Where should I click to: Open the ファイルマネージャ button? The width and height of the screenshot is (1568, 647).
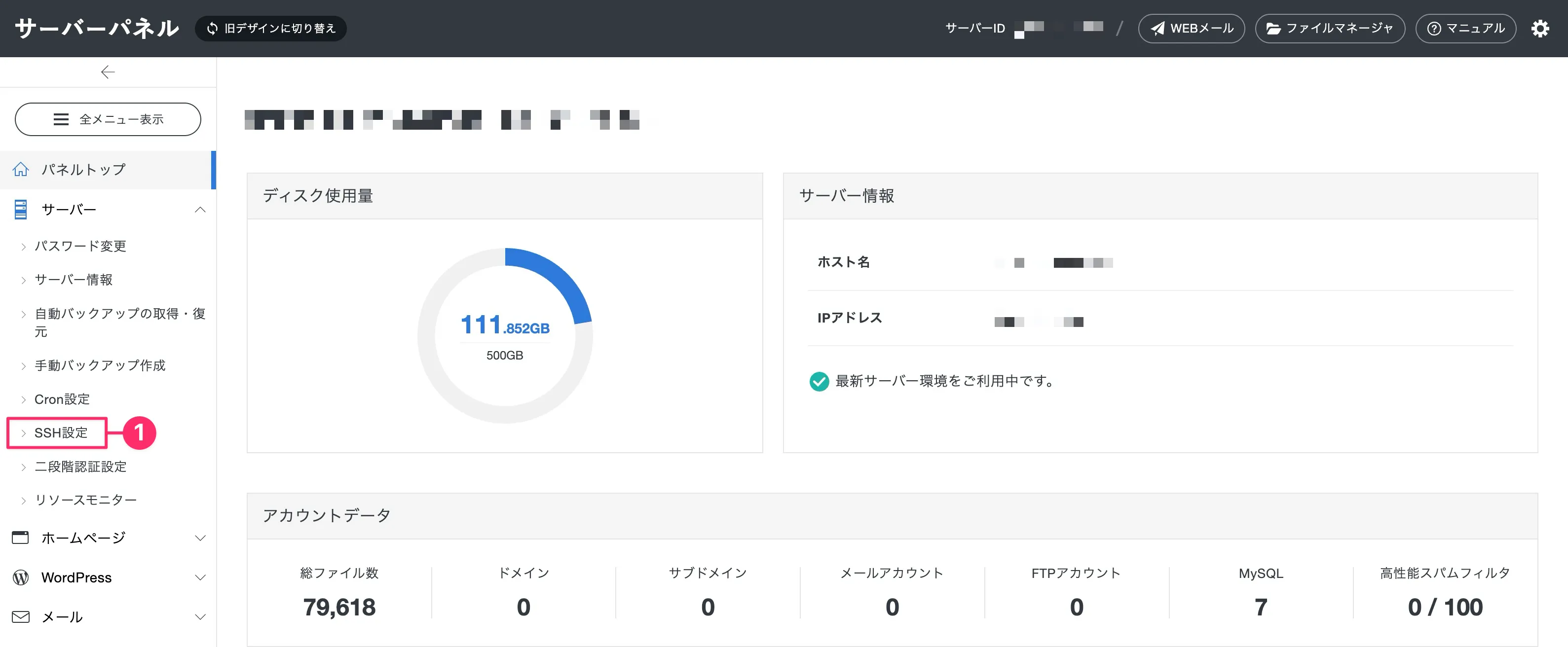1329,29
